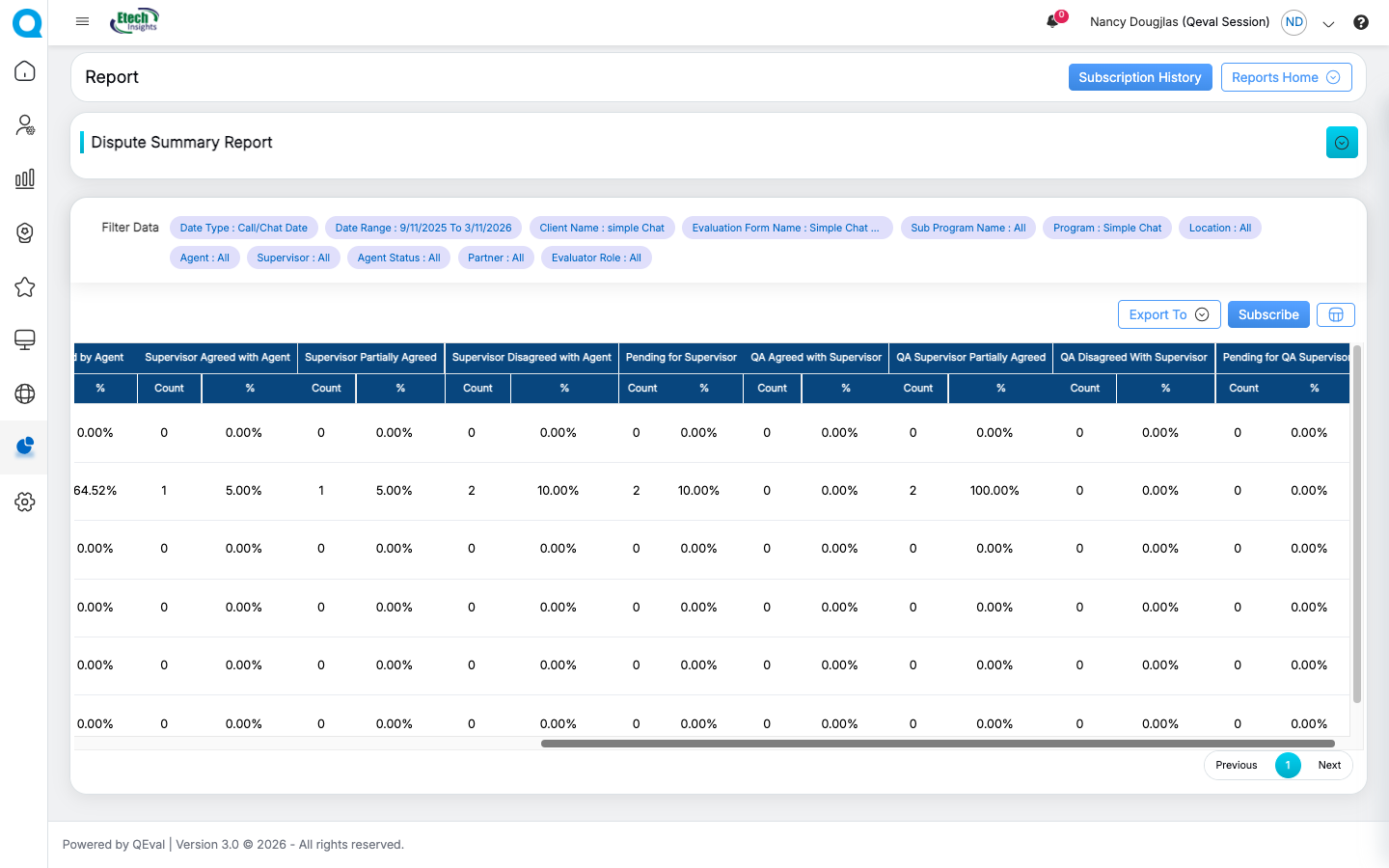Image resolution: width=1389 pixels, height=868 pixels.
Task: Click the horizontal table scrollbar
Action: [937, 744]
